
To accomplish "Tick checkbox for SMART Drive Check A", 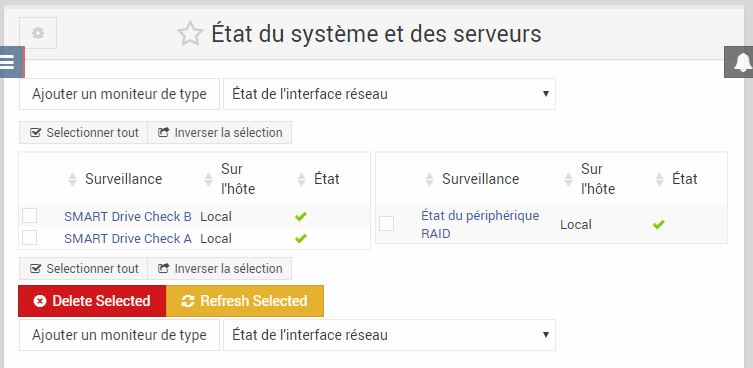I will (x=29, y=238).
